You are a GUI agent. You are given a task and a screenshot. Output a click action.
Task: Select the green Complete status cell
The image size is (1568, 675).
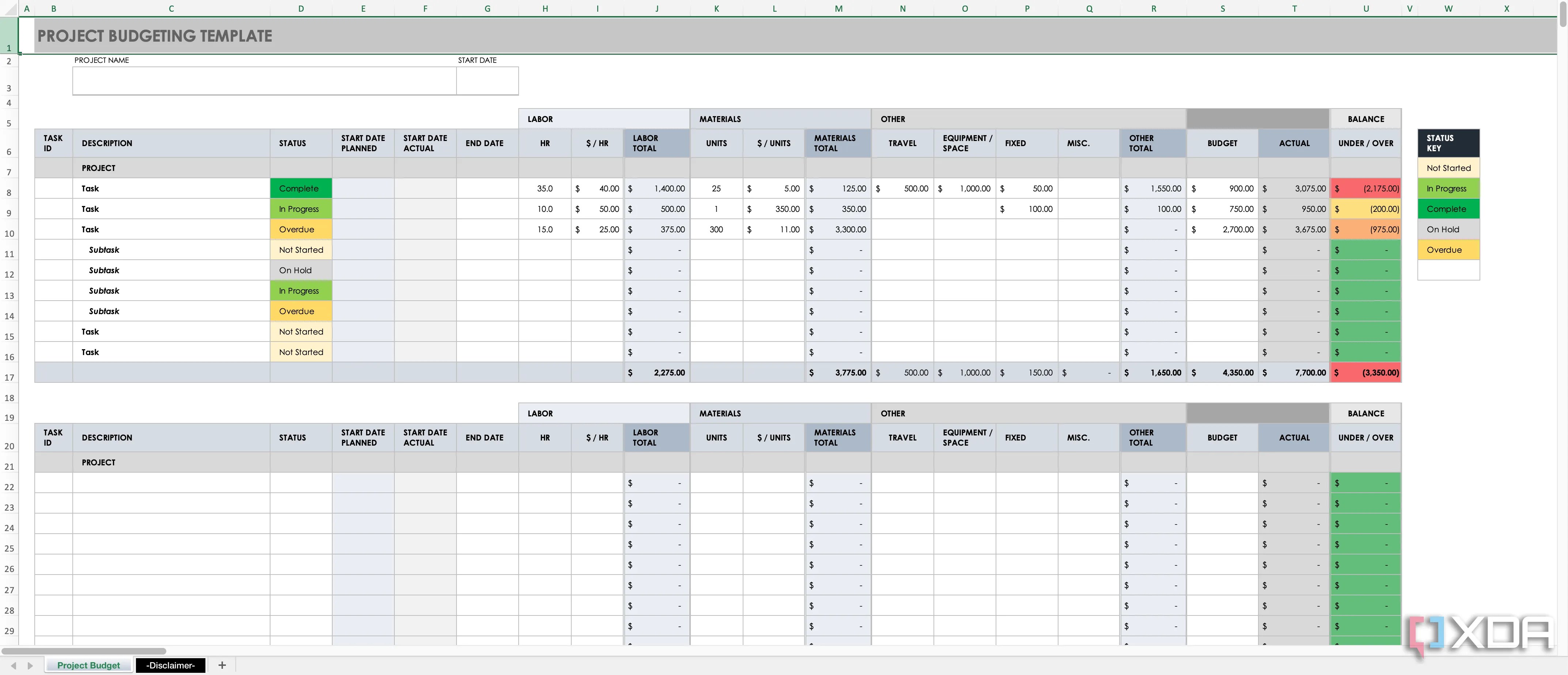pyautogui.click(x=301, y=188)
